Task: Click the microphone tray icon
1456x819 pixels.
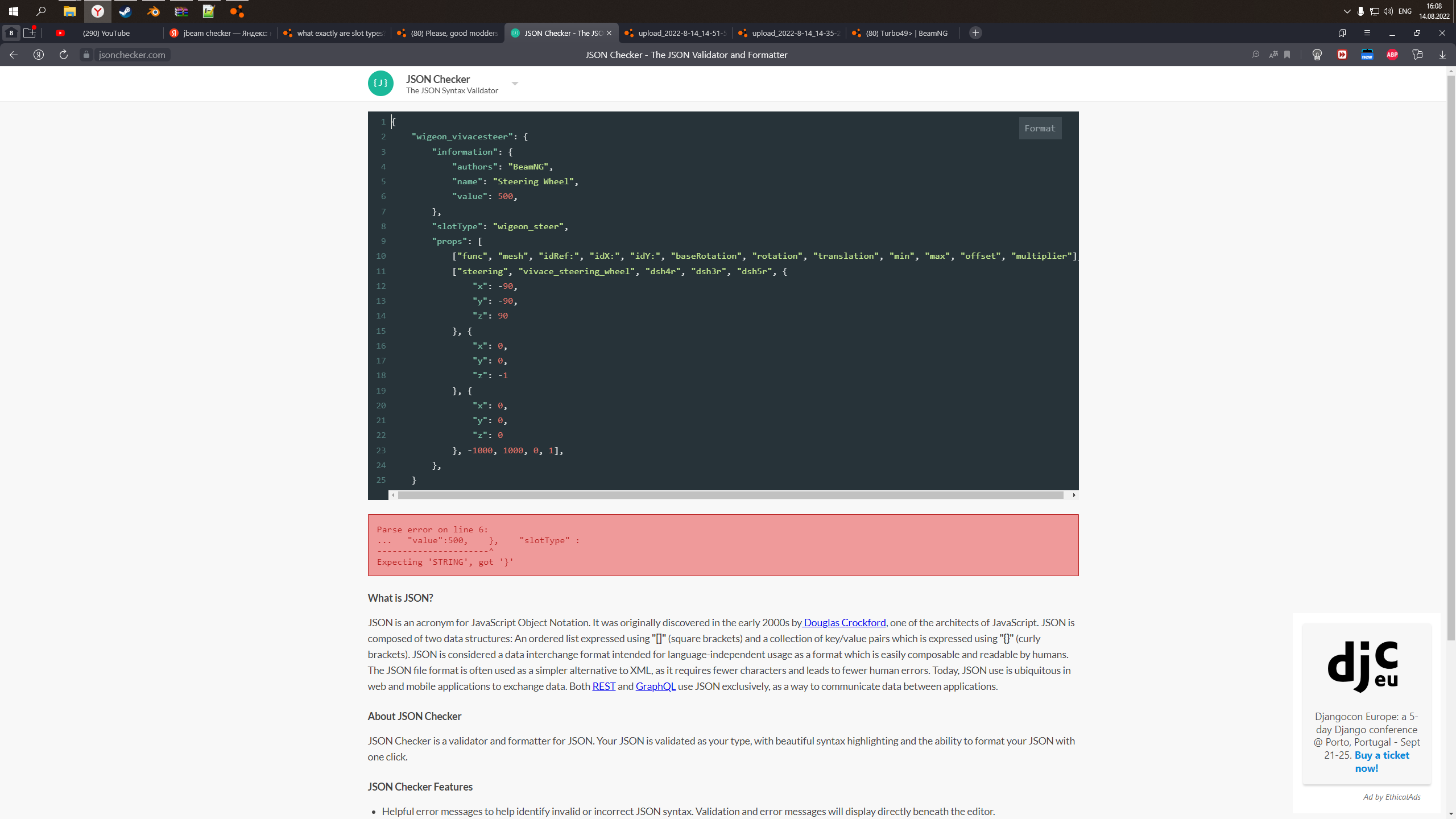Action: pyautogui.click(x=1360, y=11)
